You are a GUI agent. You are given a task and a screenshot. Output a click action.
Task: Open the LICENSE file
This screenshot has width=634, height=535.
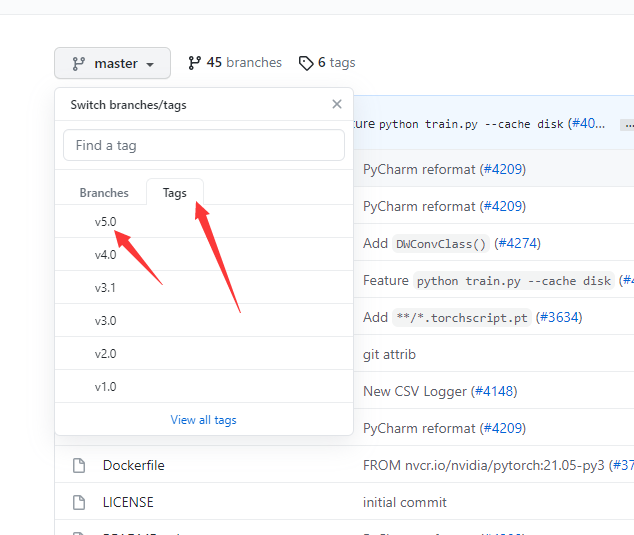(128, 502)
